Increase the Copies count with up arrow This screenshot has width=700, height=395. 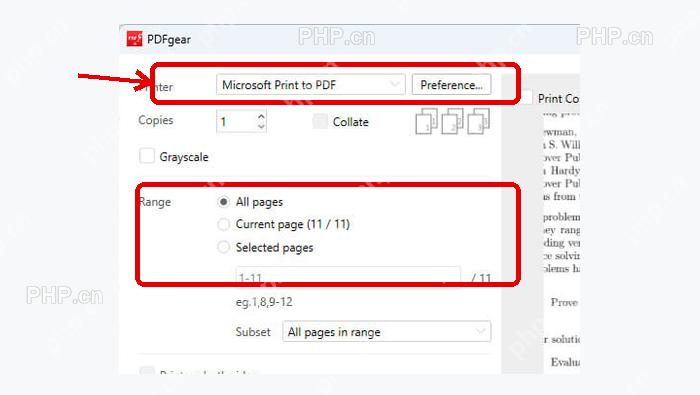261,116
